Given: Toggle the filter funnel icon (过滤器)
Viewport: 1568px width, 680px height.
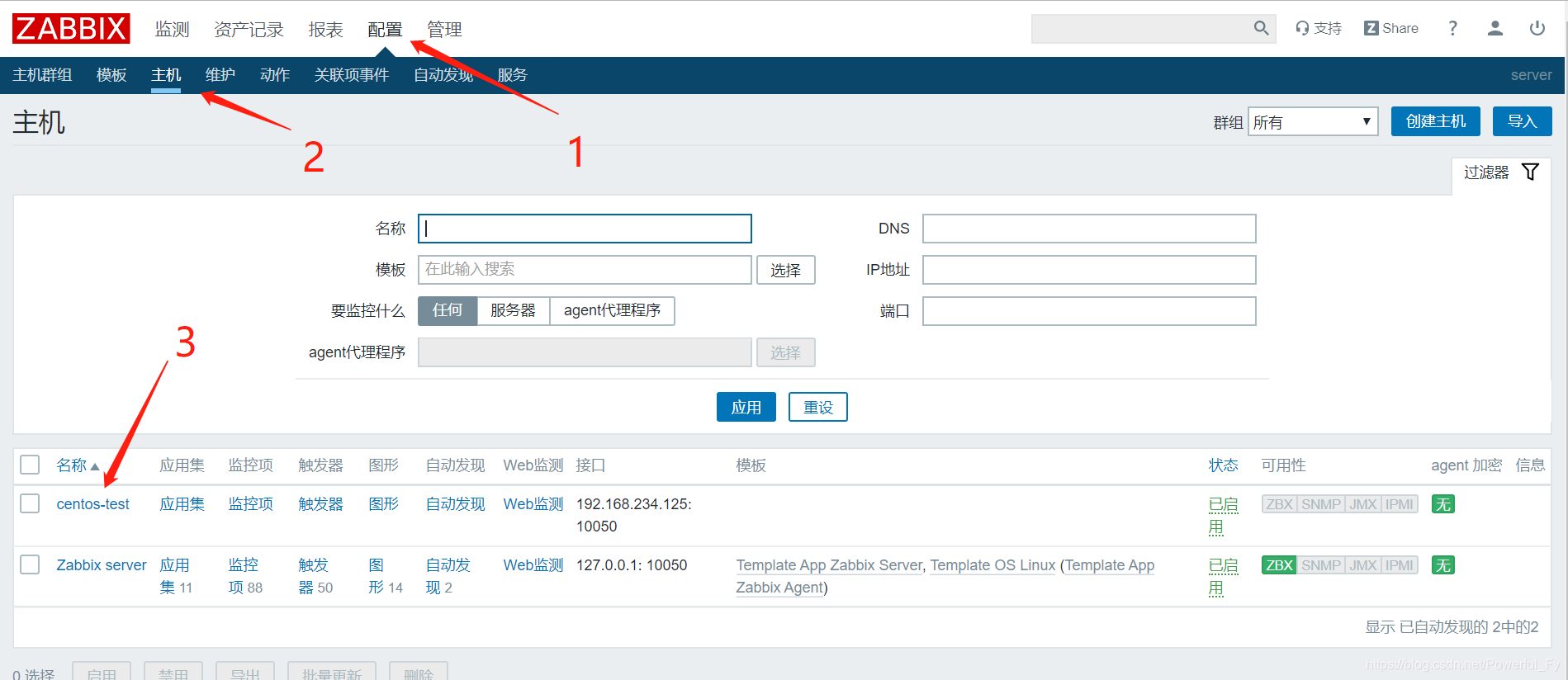Looking at the screenshot, I should coord(1530,172).
